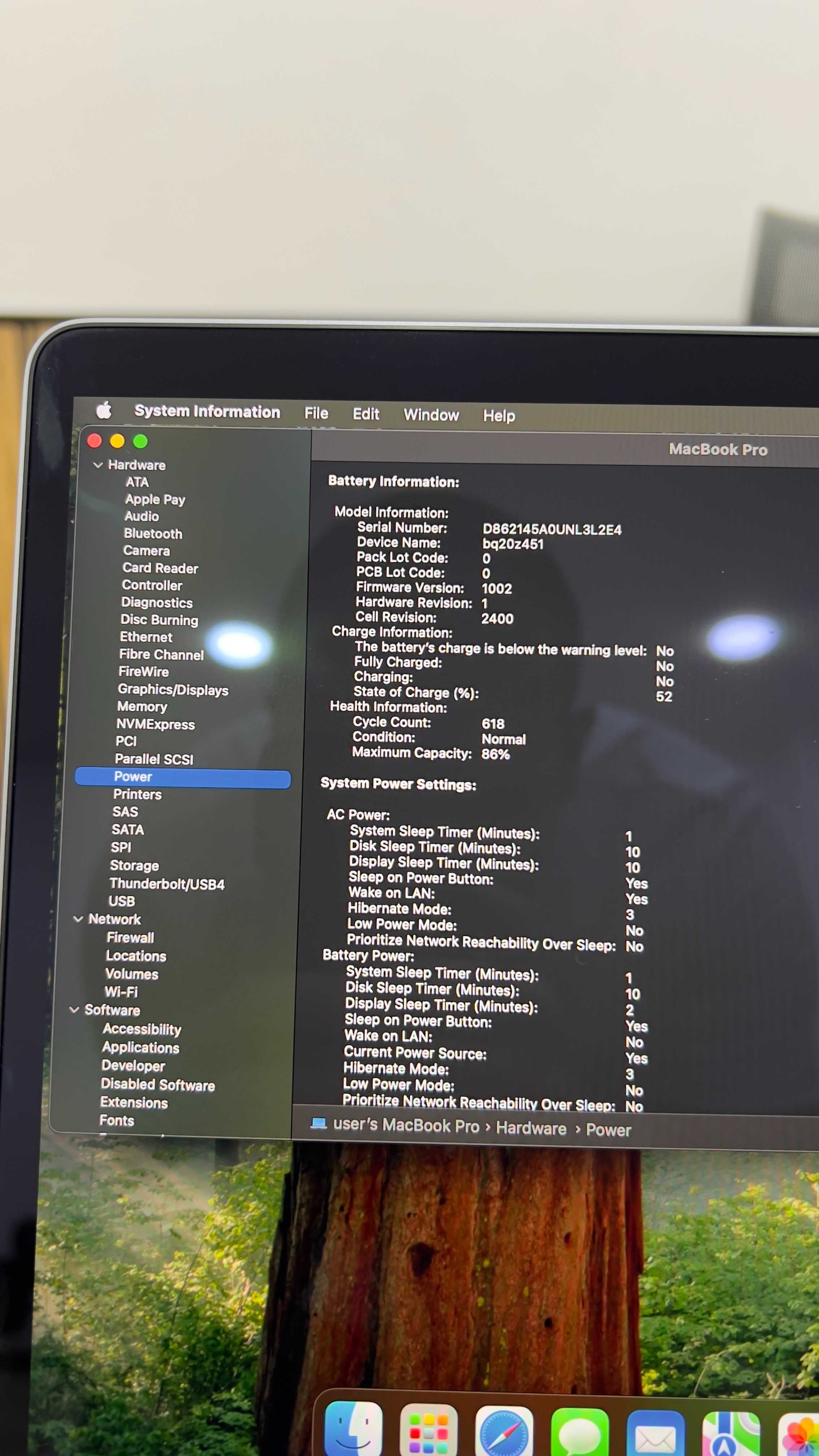819x1456 pixels.
Task: Open the Window menu
Action: coord(431,415)
